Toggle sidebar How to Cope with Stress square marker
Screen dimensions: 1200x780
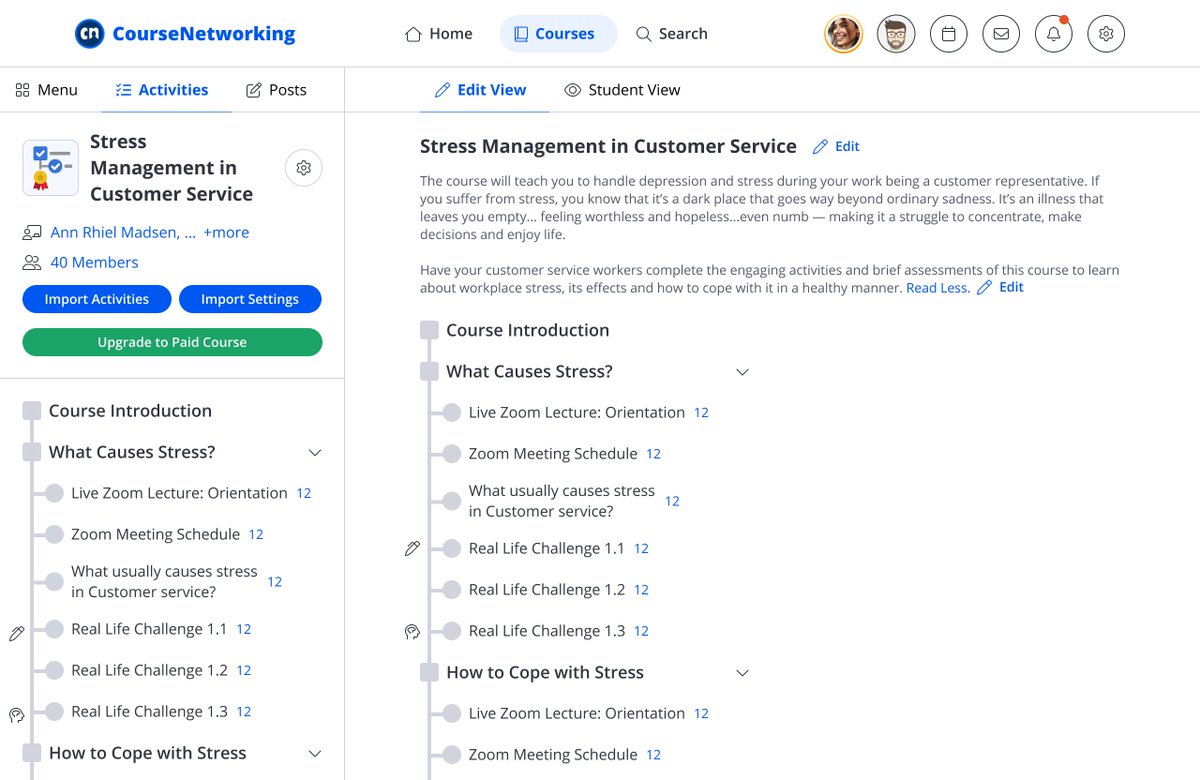[x=32, y=753]
